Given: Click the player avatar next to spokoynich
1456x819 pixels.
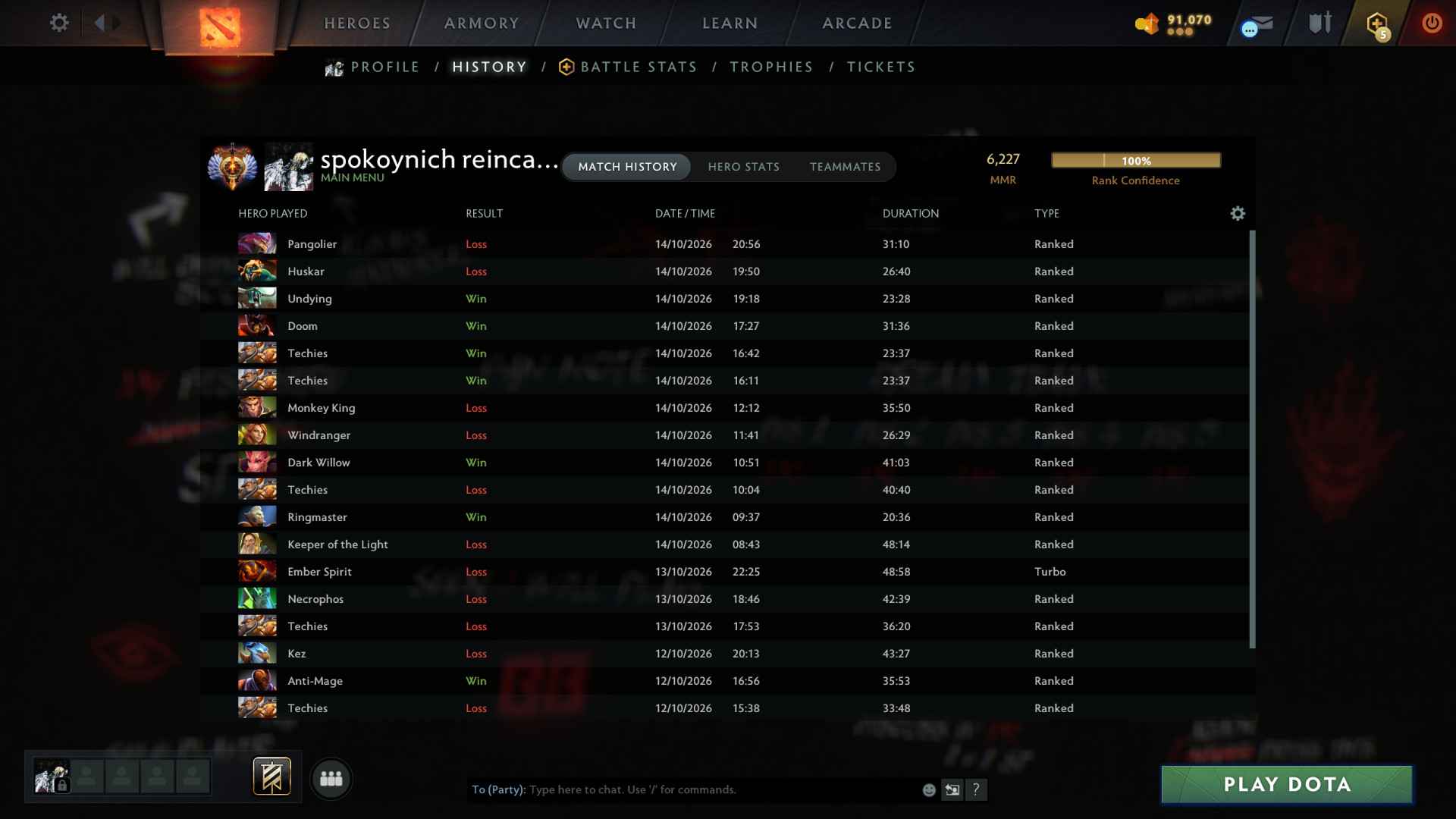Looking at the screenshot, I should [288, 166].
